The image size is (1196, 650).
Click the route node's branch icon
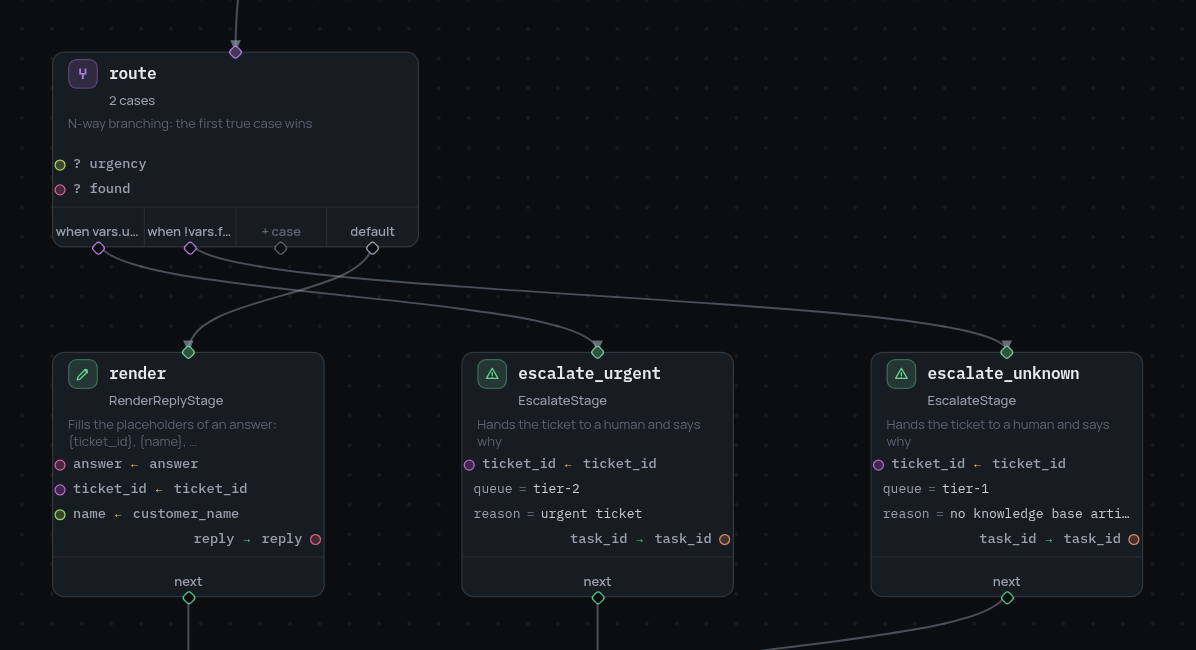point(82,74)
